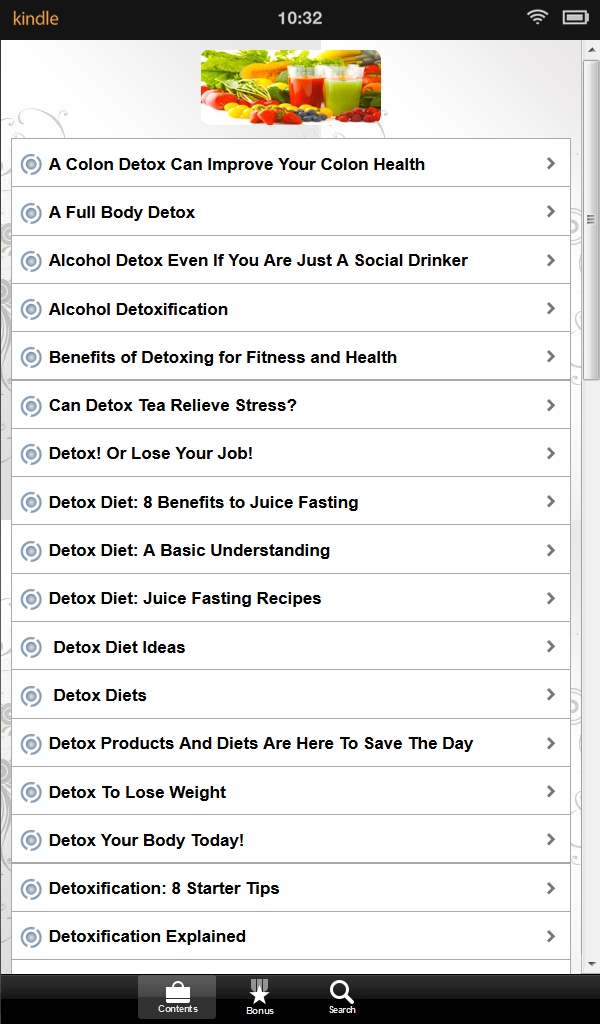Expand chevron for Detox Your Body Today
The width and height of the screenshot is (600, 1024).
point(550,839)
